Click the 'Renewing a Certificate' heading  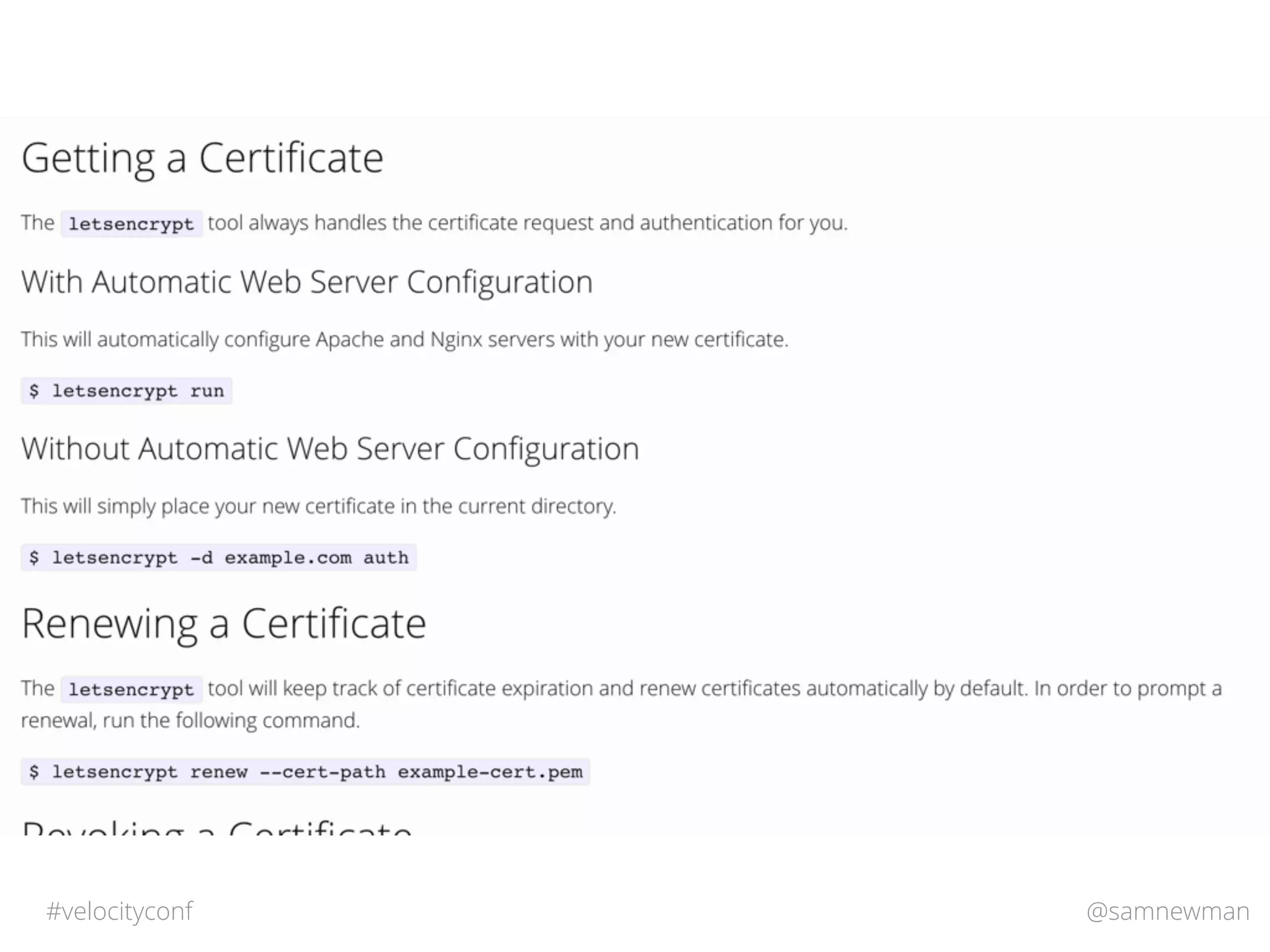(x=223, y=624)
